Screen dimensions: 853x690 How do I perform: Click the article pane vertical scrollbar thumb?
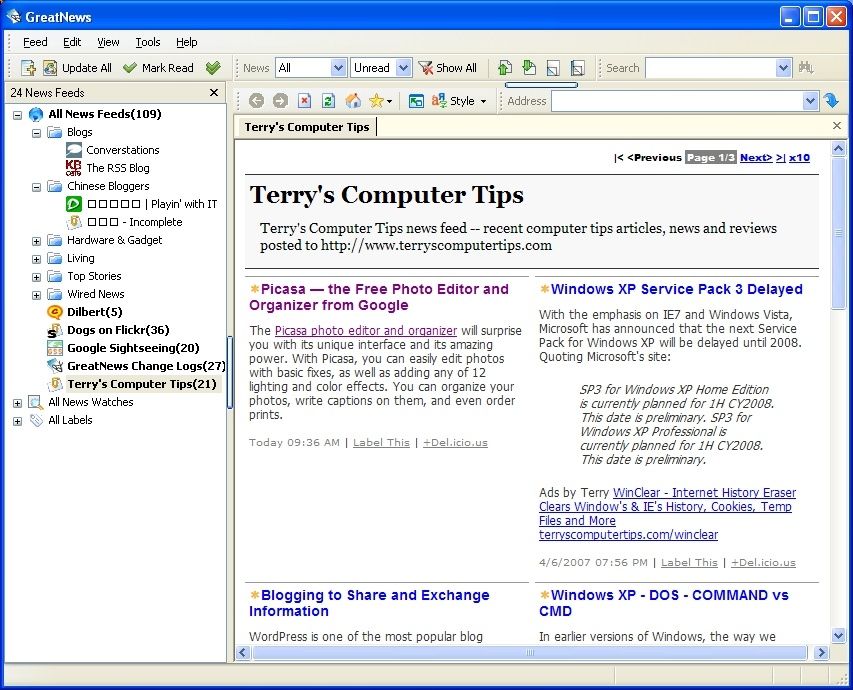point(838,233)
